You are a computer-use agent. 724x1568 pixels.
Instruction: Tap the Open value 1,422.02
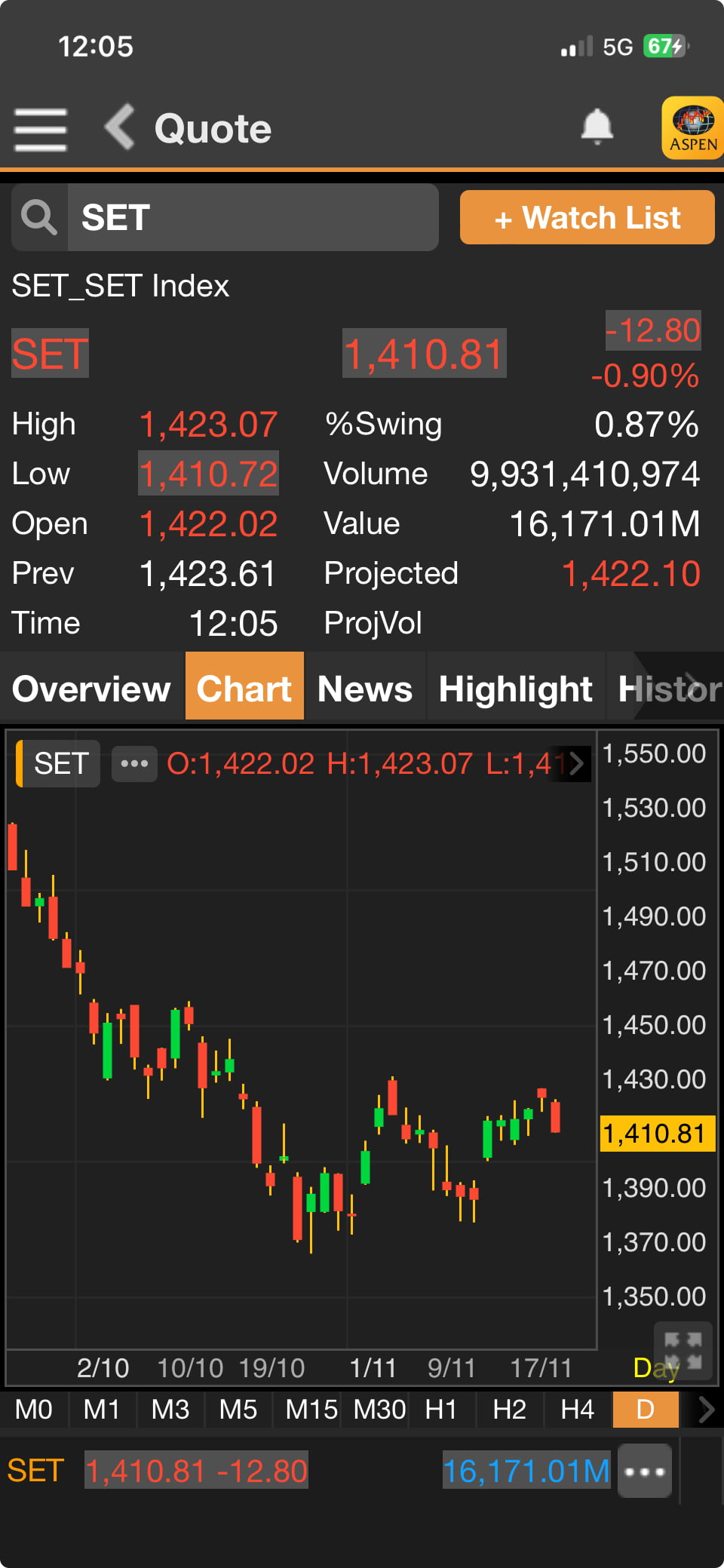click(209, 524)
